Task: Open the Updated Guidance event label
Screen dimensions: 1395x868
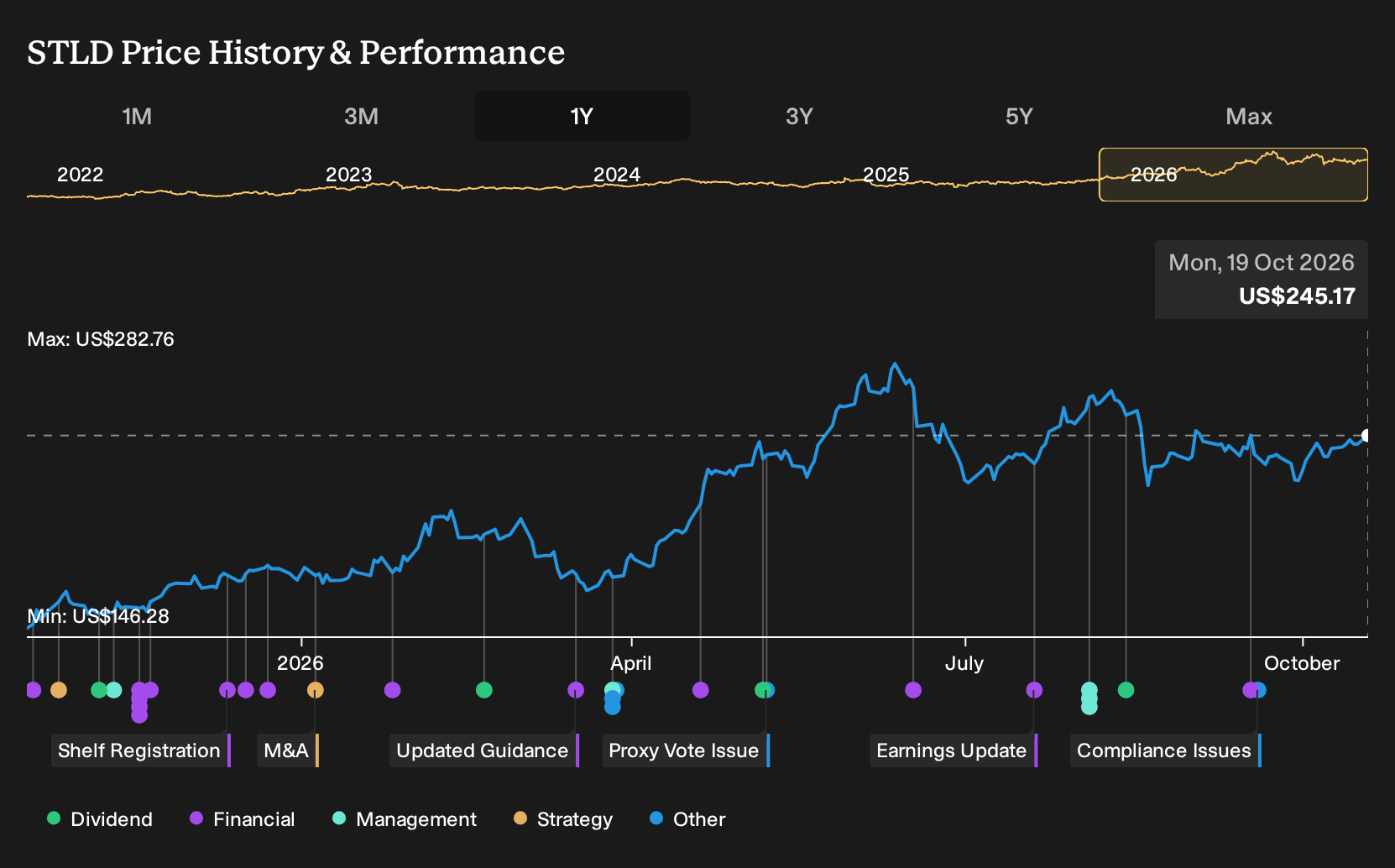Action: [x=483, y=750]
